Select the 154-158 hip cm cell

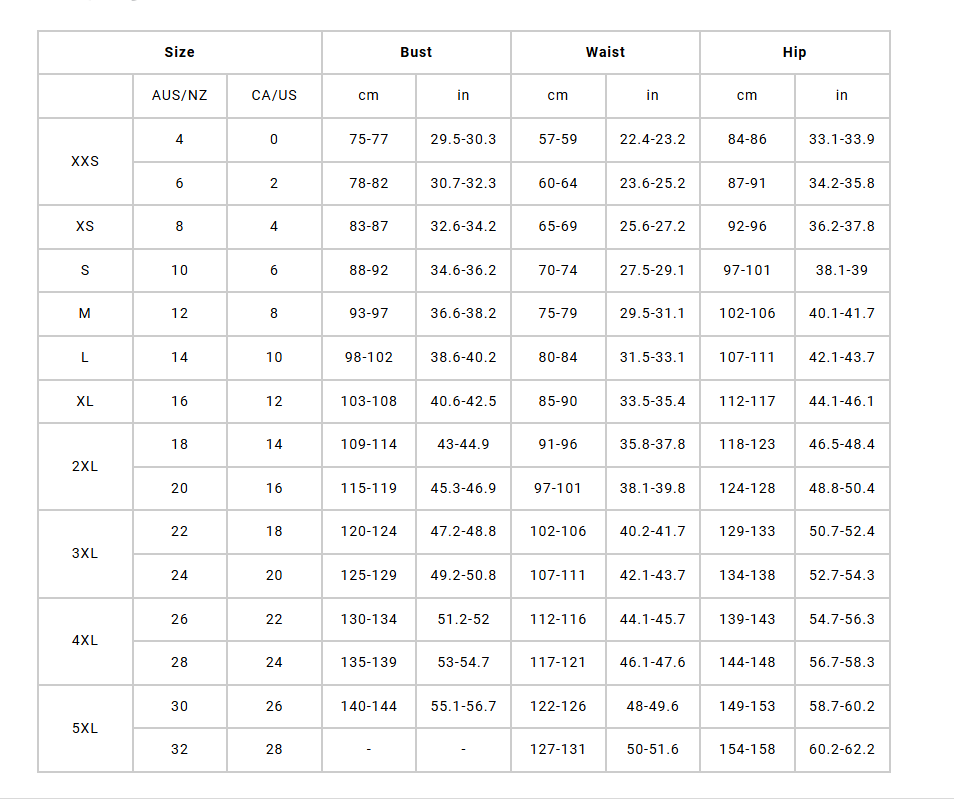pos(747,749)
